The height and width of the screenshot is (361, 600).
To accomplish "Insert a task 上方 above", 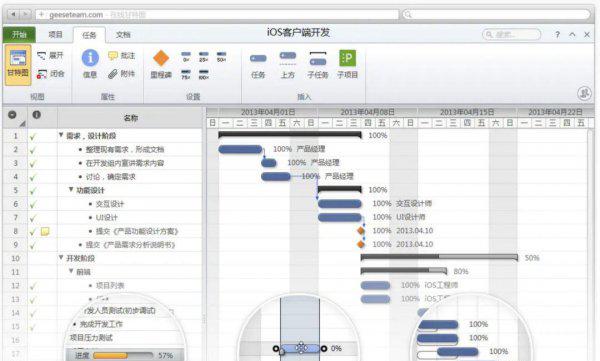I will 288,65.
